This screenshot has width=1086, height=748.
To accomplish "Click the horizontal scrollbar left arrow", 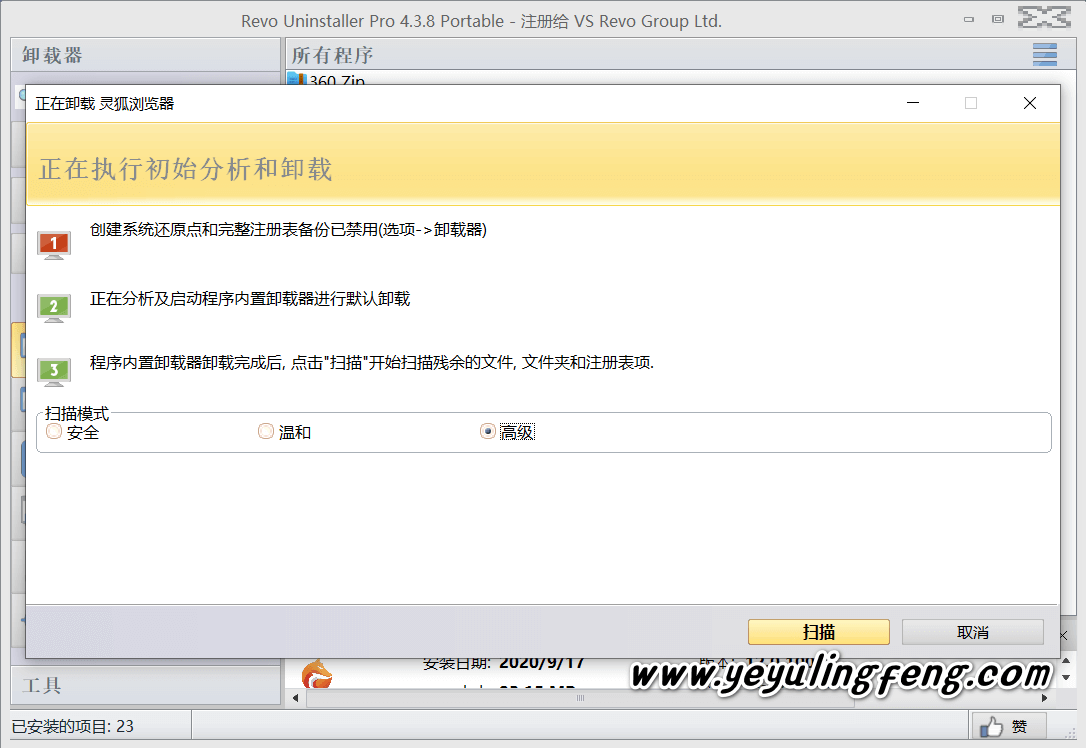I will tap(296, 698).
